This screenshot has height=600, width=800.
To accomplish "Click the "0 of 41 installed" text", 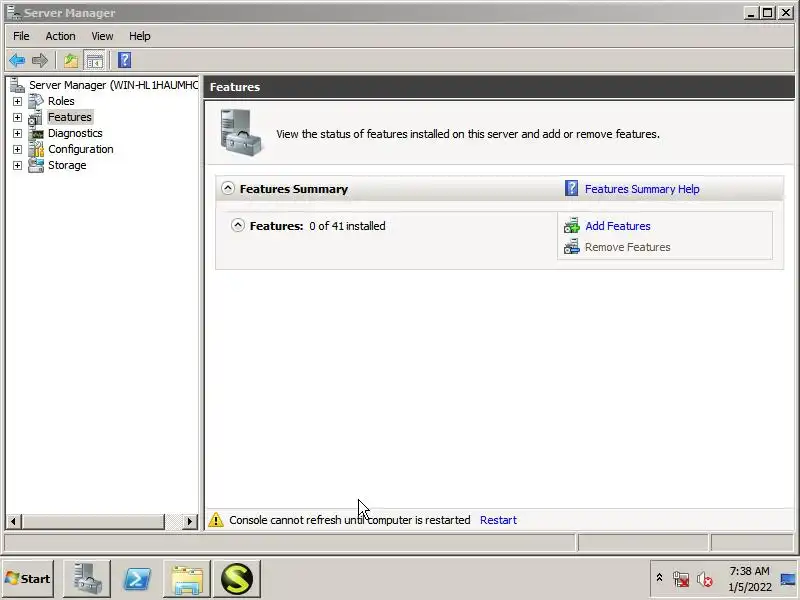I will (x=347, y=226).
